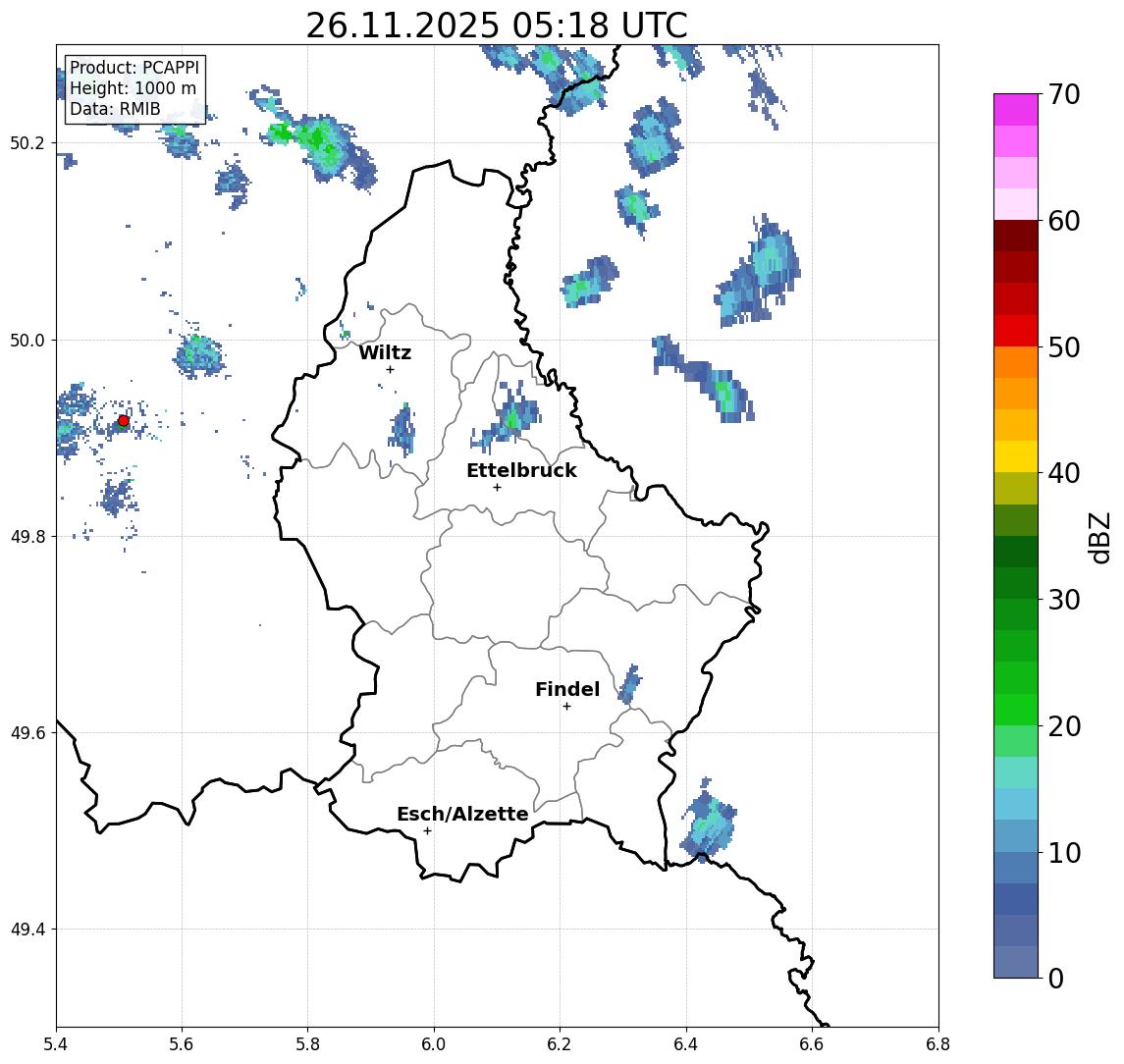Click the title 26.11.2025 05:18 UTC
Viewport: 1124px width, 1064px height.
[497, 26]
